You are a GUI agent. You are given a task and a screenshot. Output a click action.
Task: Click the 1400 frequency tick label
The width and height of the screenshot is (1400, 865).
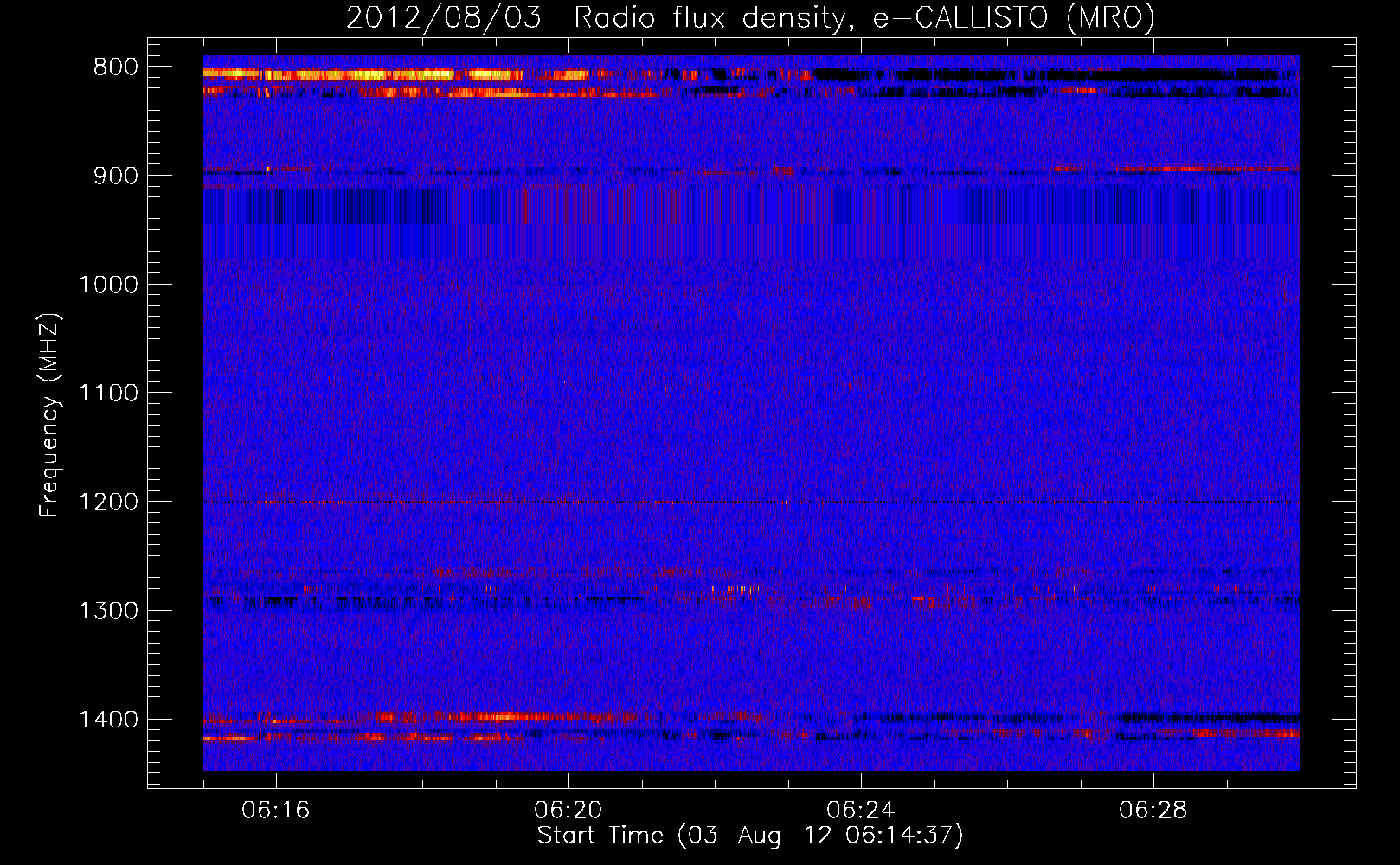click(108, 720)
